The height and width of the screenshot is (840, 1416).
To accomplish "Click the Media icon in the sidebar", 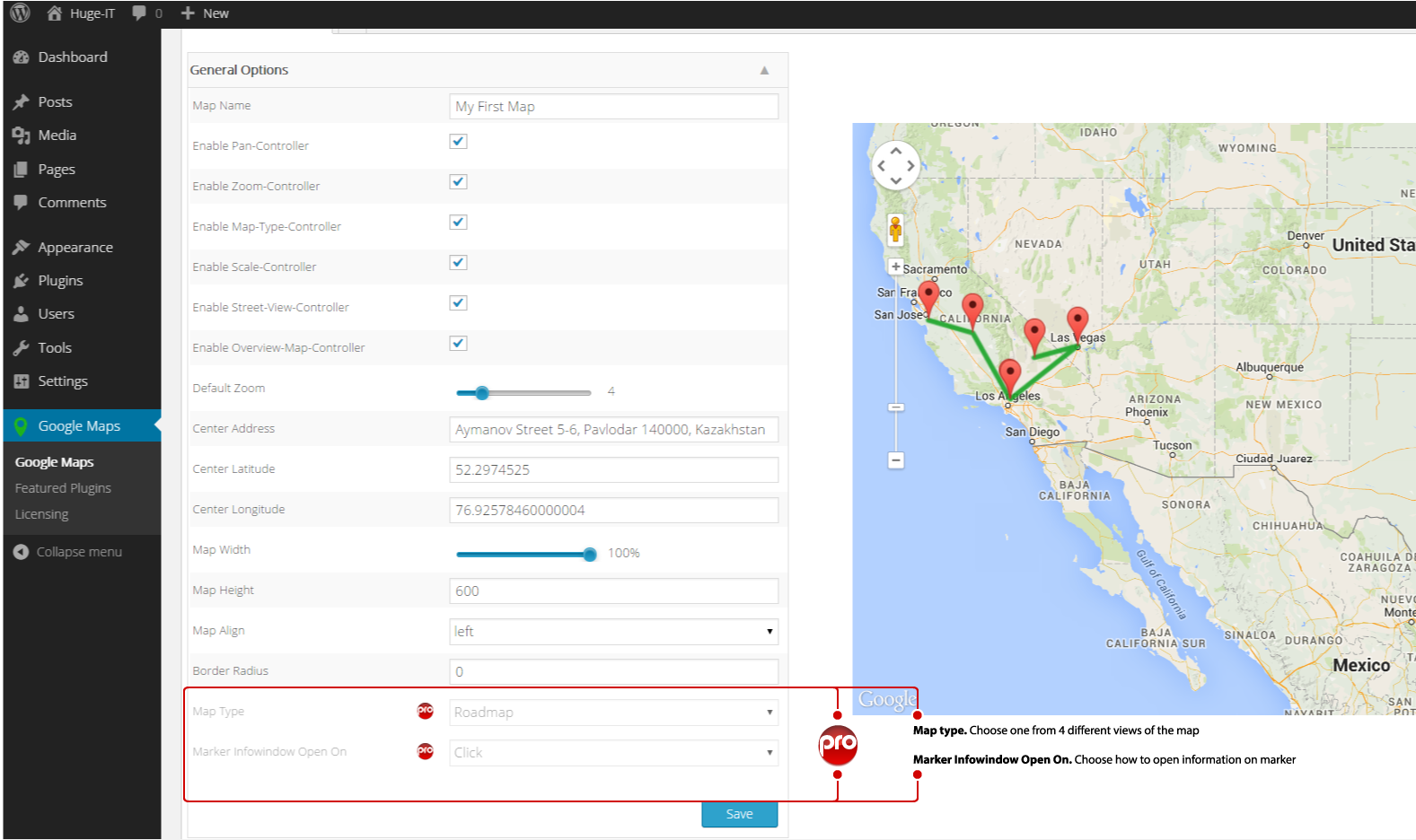I will click(22, 136).
